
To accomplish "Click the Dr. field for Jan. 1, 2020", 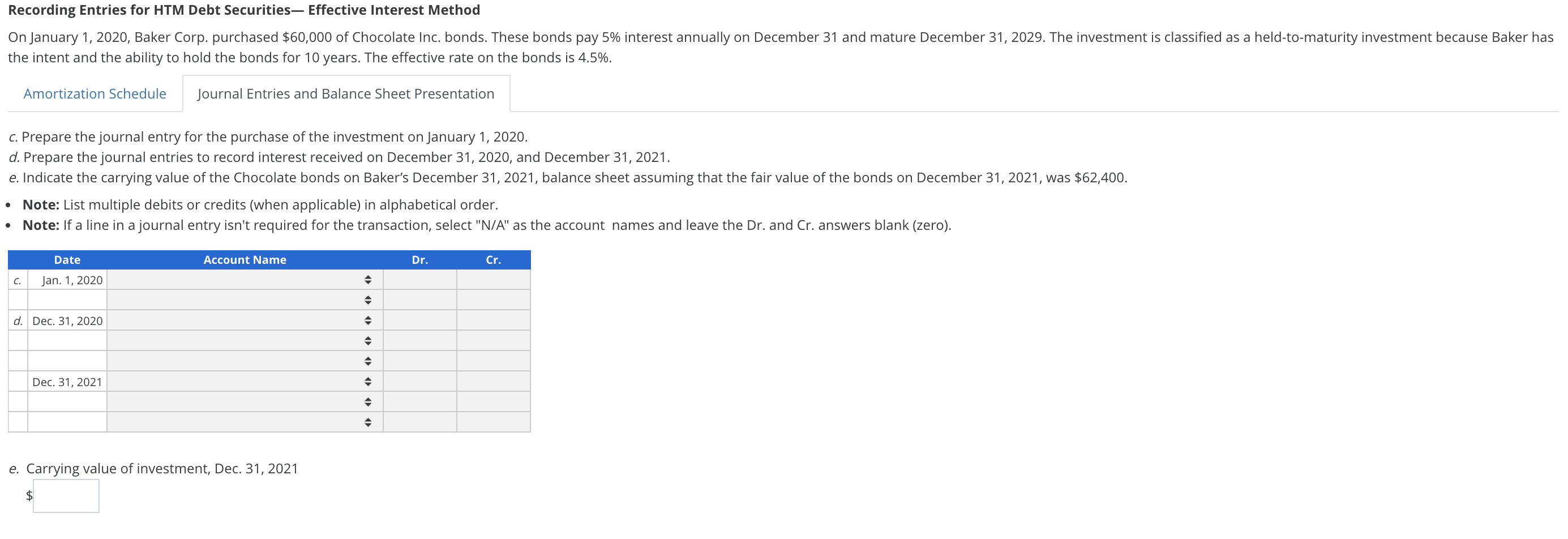I will click(420, 280).
